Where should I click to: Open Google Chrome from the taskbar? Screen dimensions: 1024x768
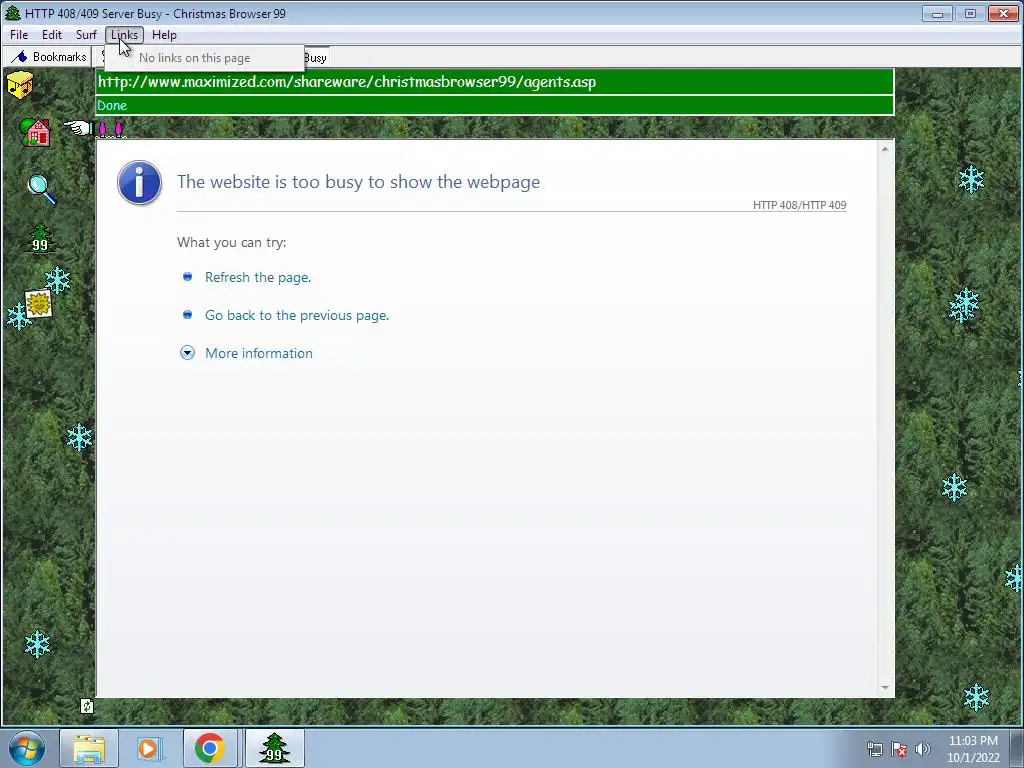(210, 748)
